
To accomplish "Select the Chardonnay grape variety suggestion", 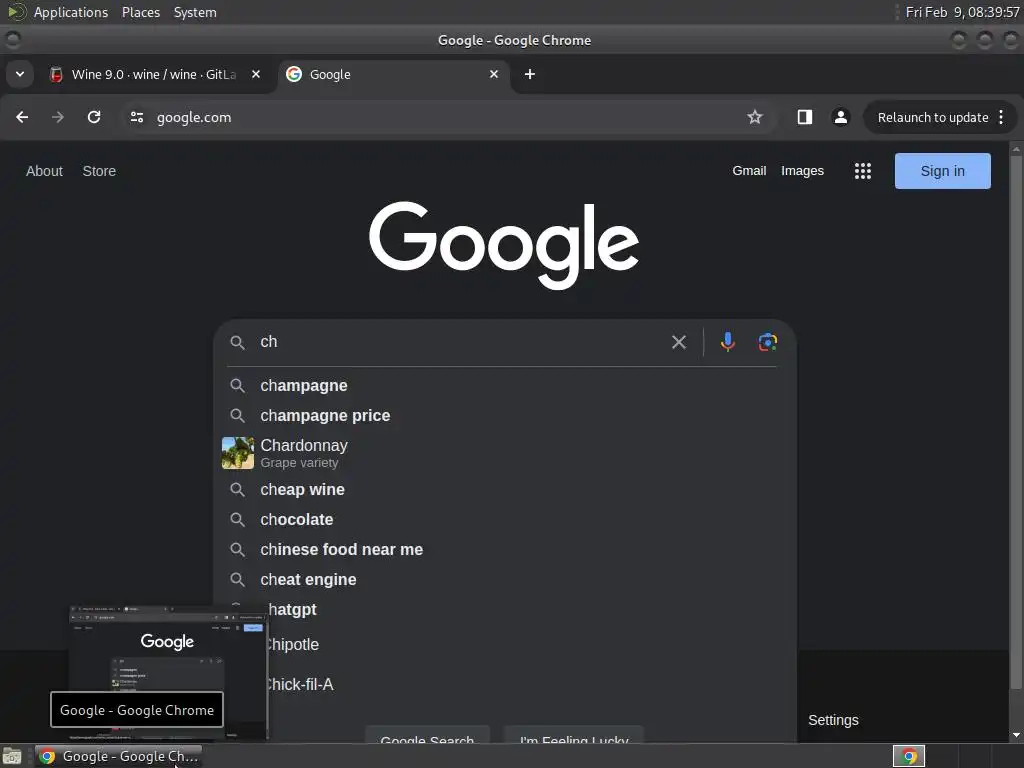I will pos(503,453).
